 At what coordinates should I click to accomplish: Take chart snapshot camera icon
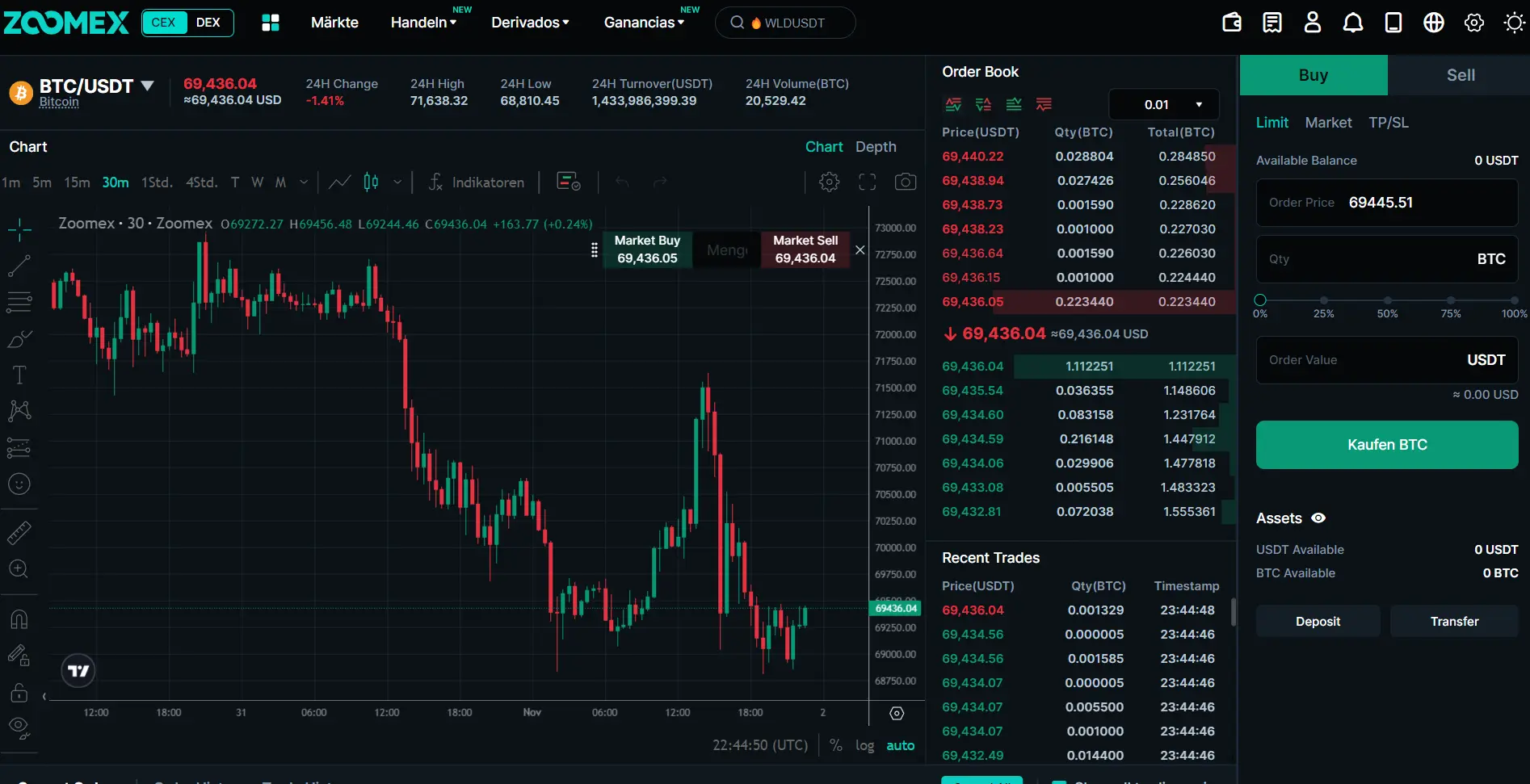coord(906,182)
